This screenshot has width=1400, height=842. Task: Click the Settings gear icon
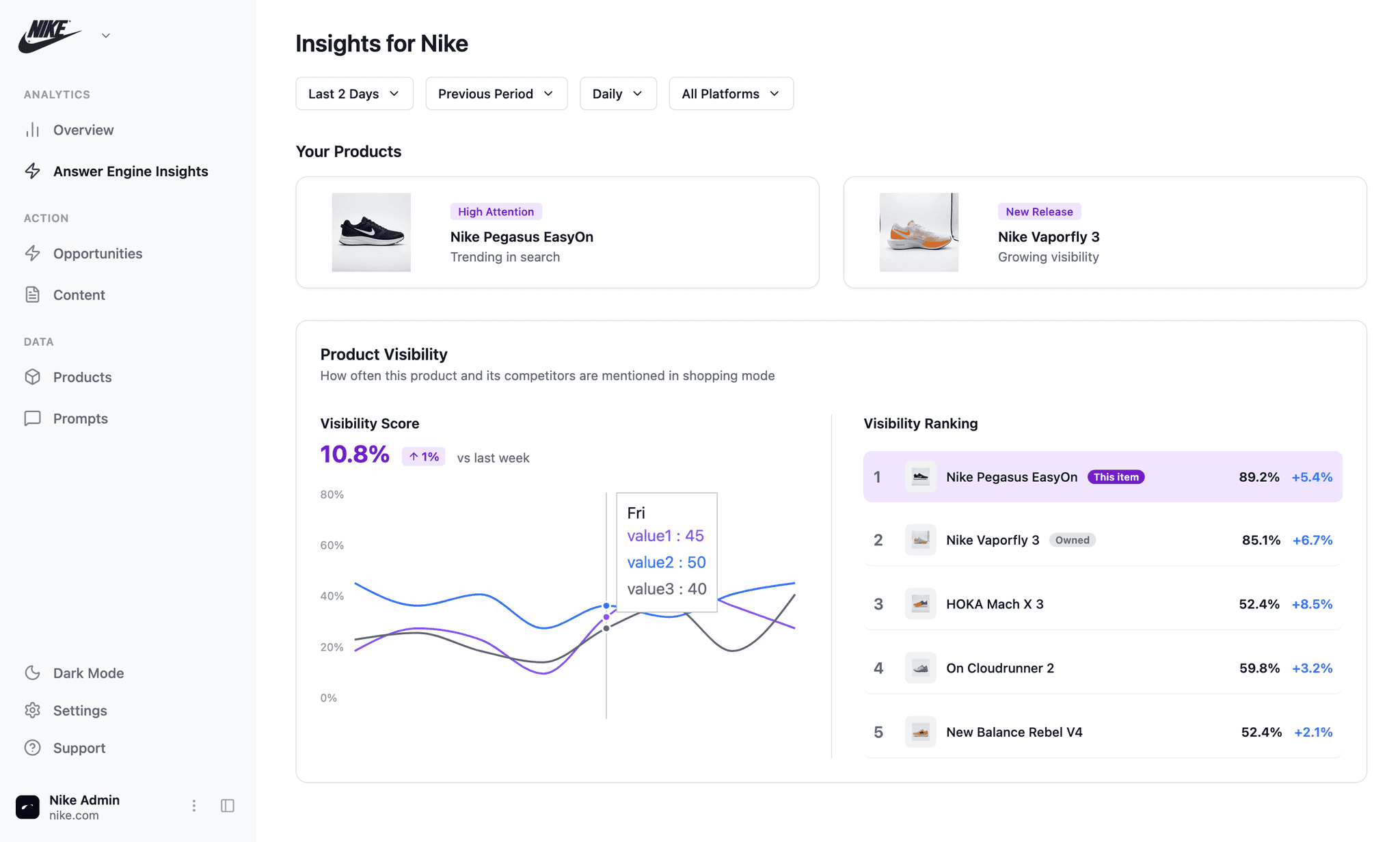coord(32,710)
